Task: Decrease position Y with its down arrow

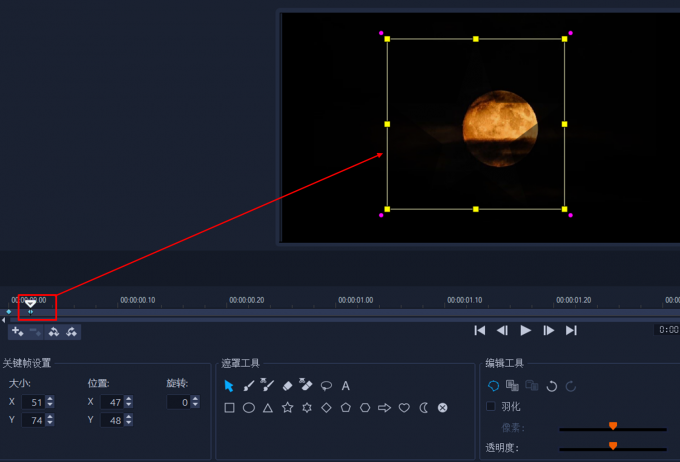Action: click(x=129, y=423)
